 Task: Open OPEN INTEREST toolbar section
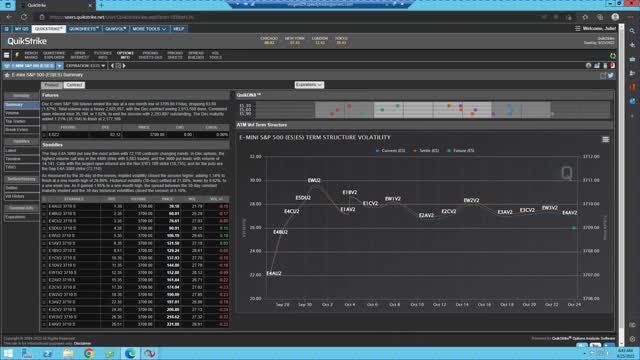click(80, 55)
